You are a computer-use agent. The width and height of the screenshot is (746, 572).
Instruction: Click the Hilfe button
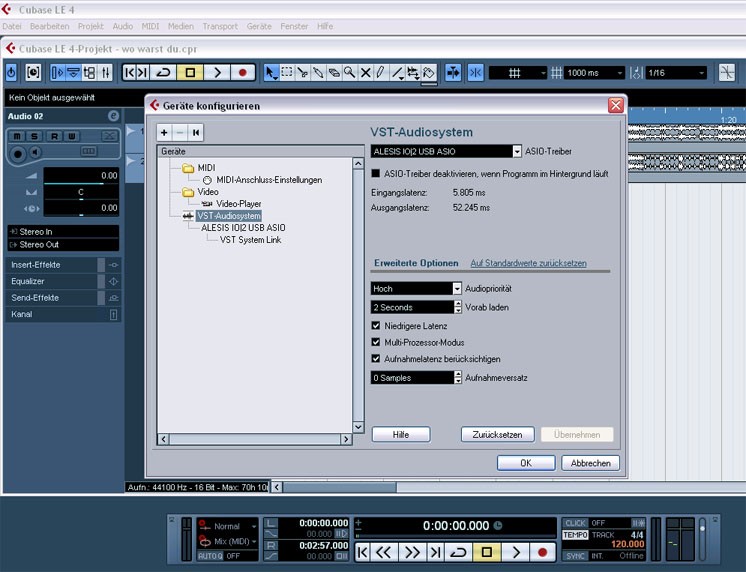[401, 434]
